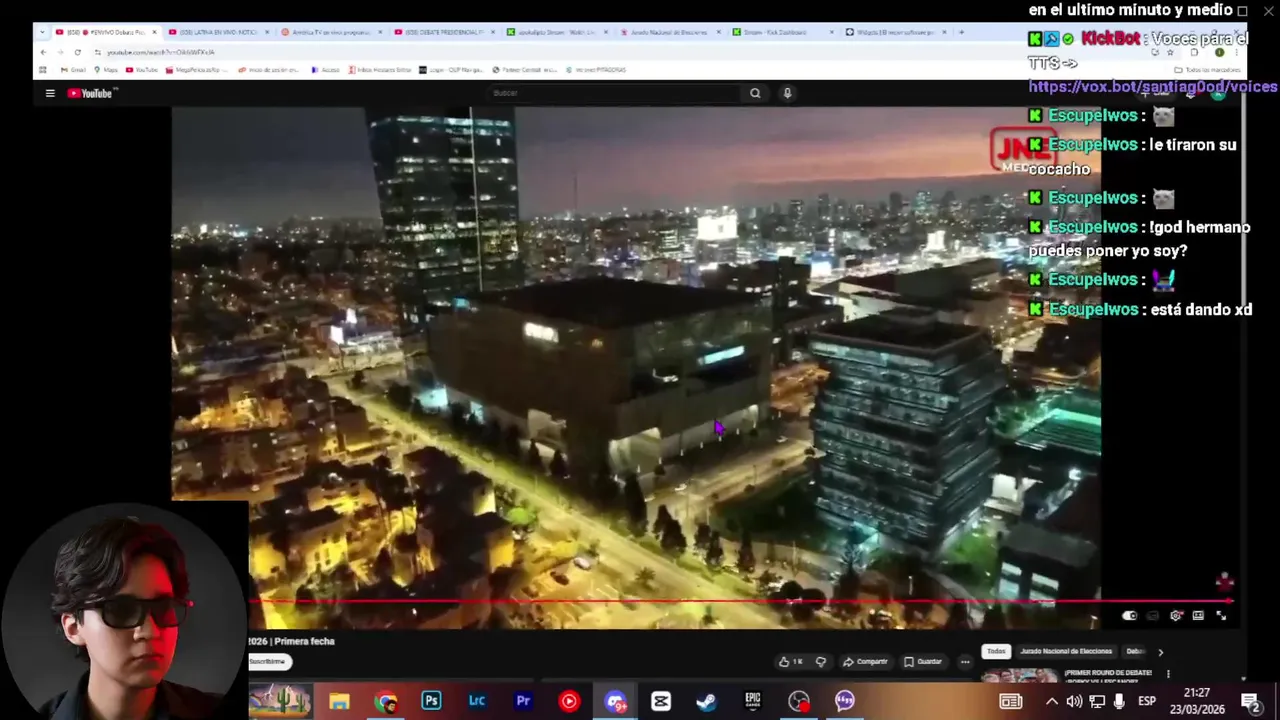Switch to LATINA EN VIVO browser tab
The width and height of the screenshot is (1280, 720).
218,32
